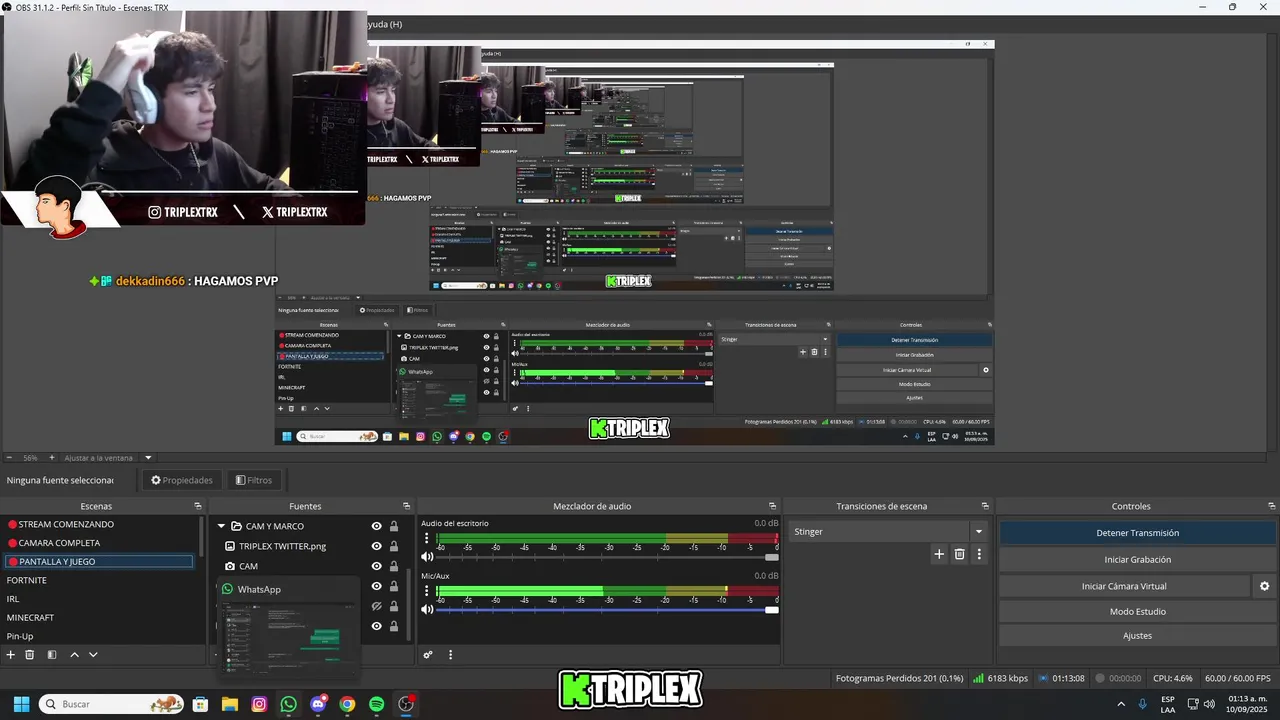Mute Audio del escritorio speaker icon
1280x720 pixels.
coord(428,557)
